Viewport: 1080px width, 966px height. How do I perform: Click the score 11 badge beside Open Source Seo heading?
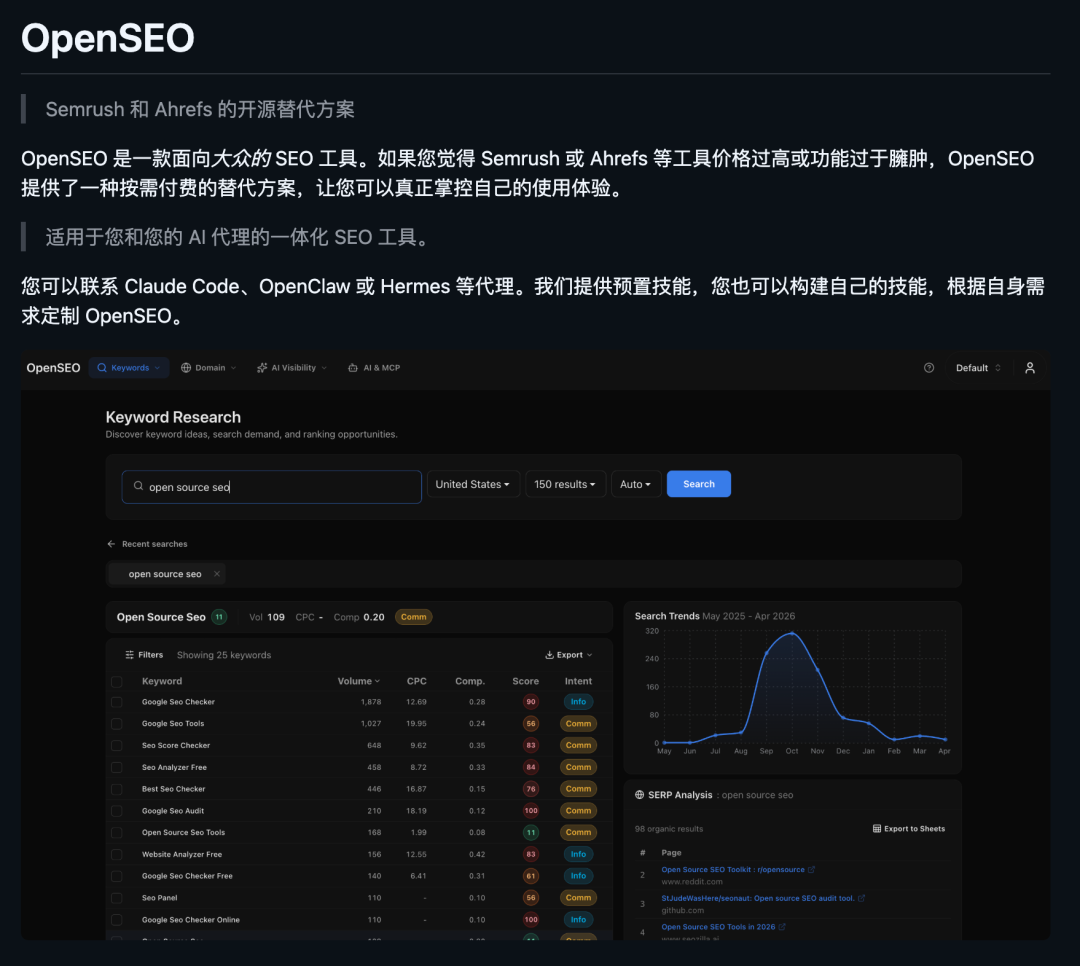click(219, 617)
